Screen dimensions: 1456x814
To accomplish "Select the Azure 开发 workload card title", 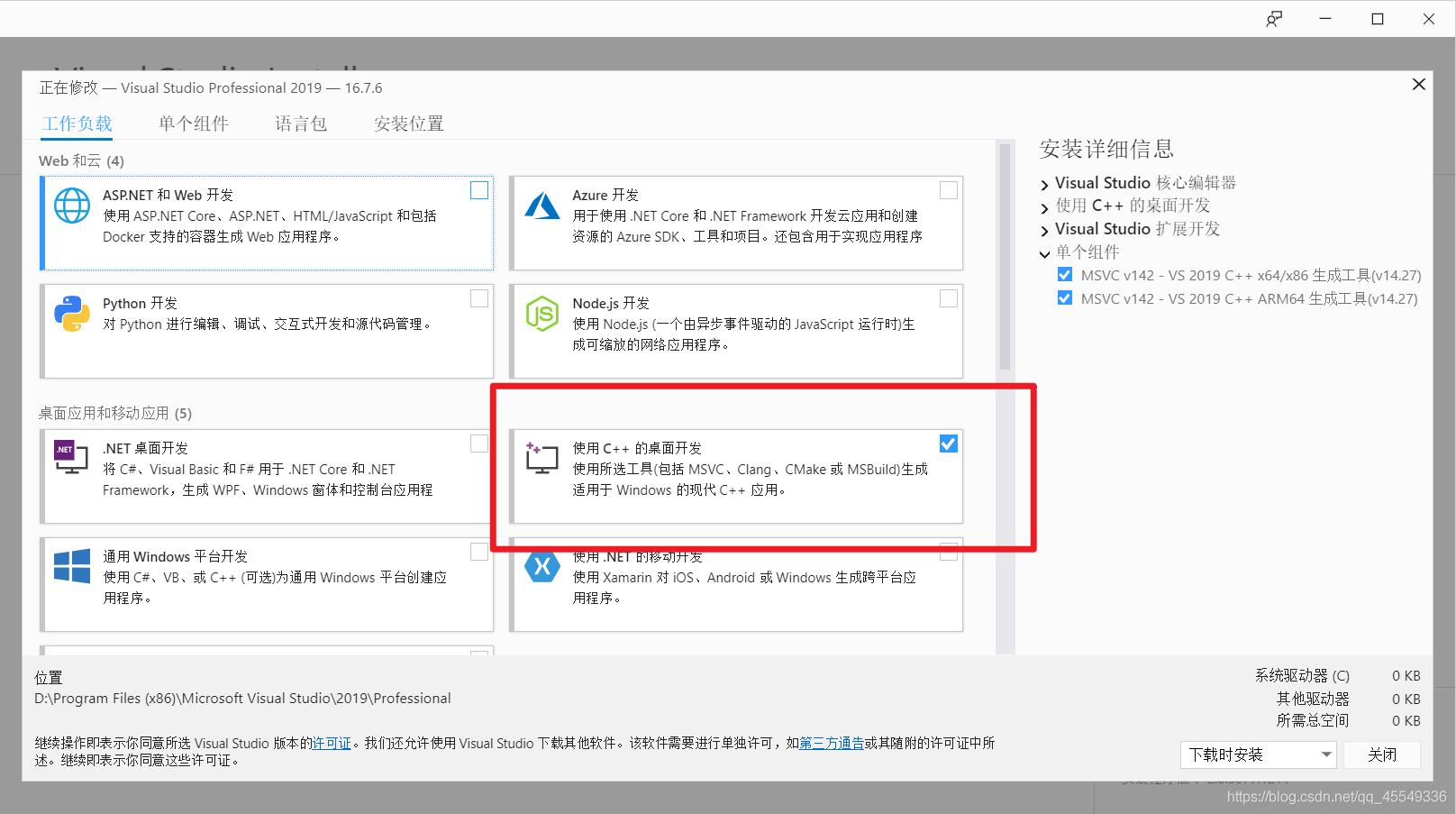I will click(x=605, y=196).
